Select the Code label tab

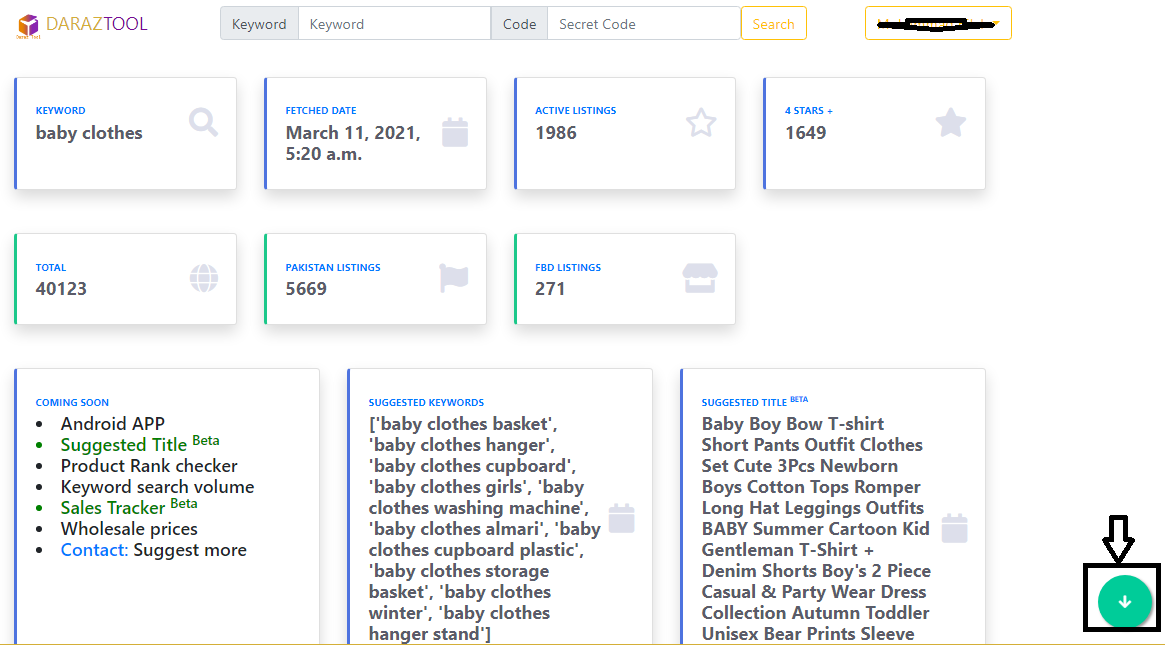519,23
